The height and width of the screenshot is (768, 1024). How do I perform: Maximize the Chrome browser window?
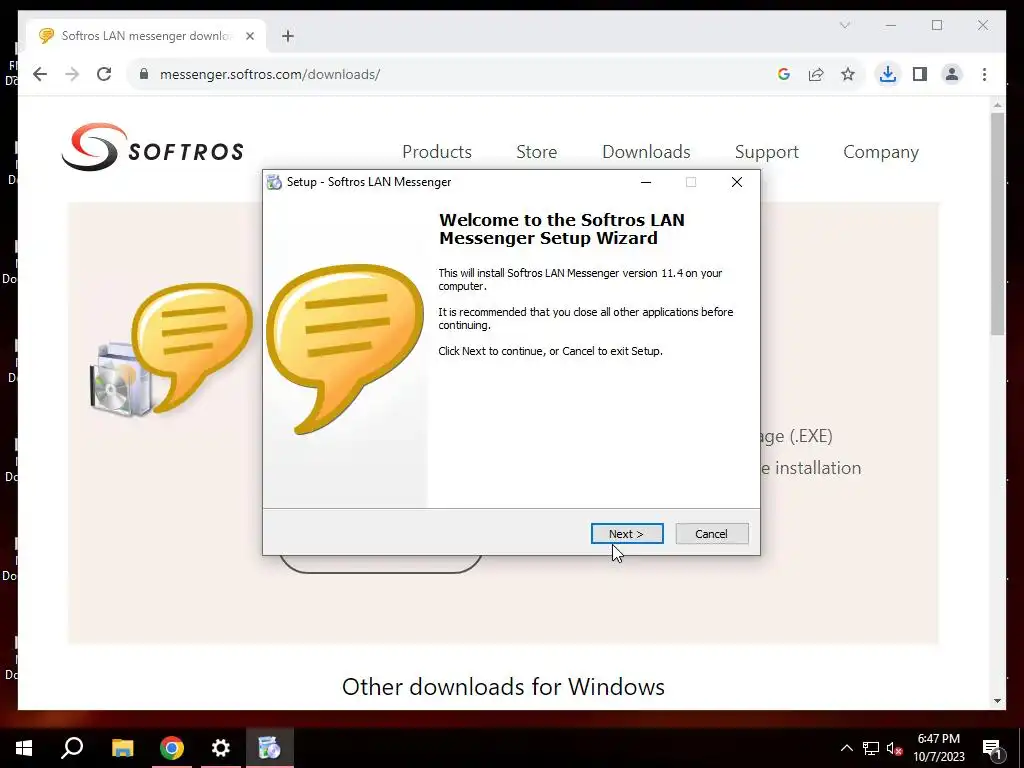click(x=937, y=25)
